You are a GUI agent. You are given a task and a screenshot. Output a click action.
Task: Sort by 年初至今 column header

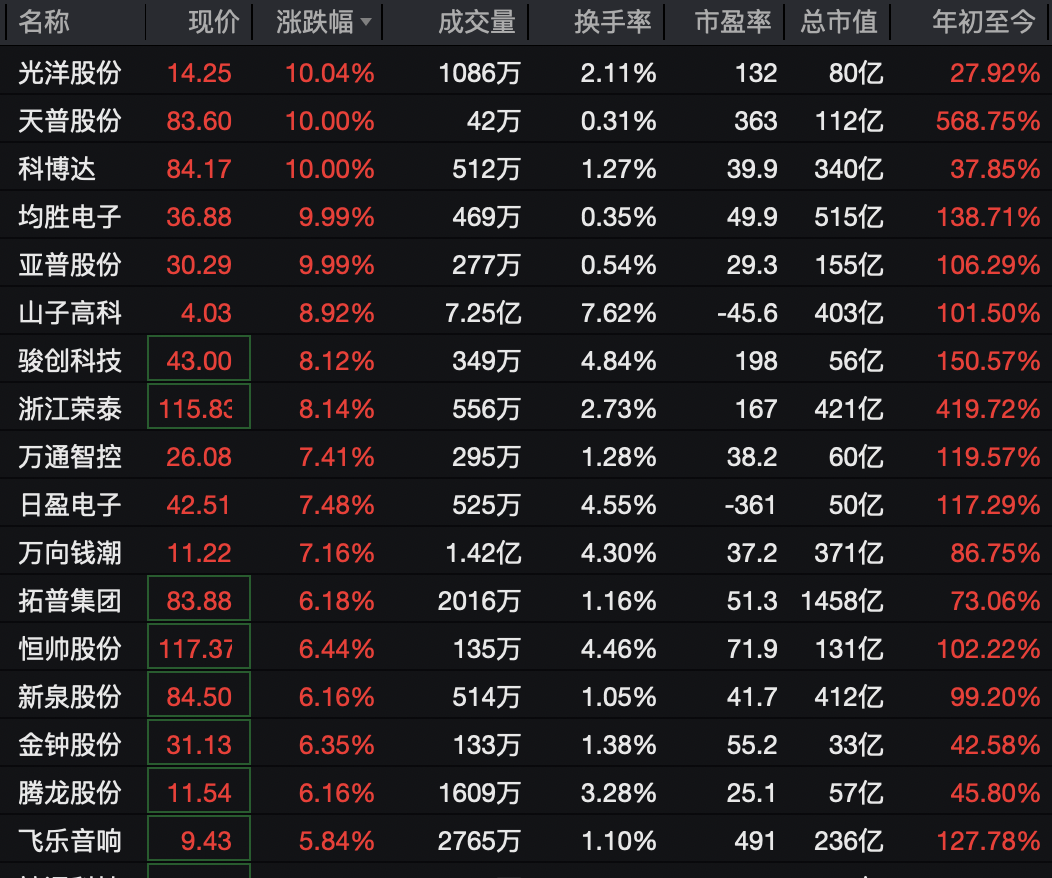click(983, 22)
